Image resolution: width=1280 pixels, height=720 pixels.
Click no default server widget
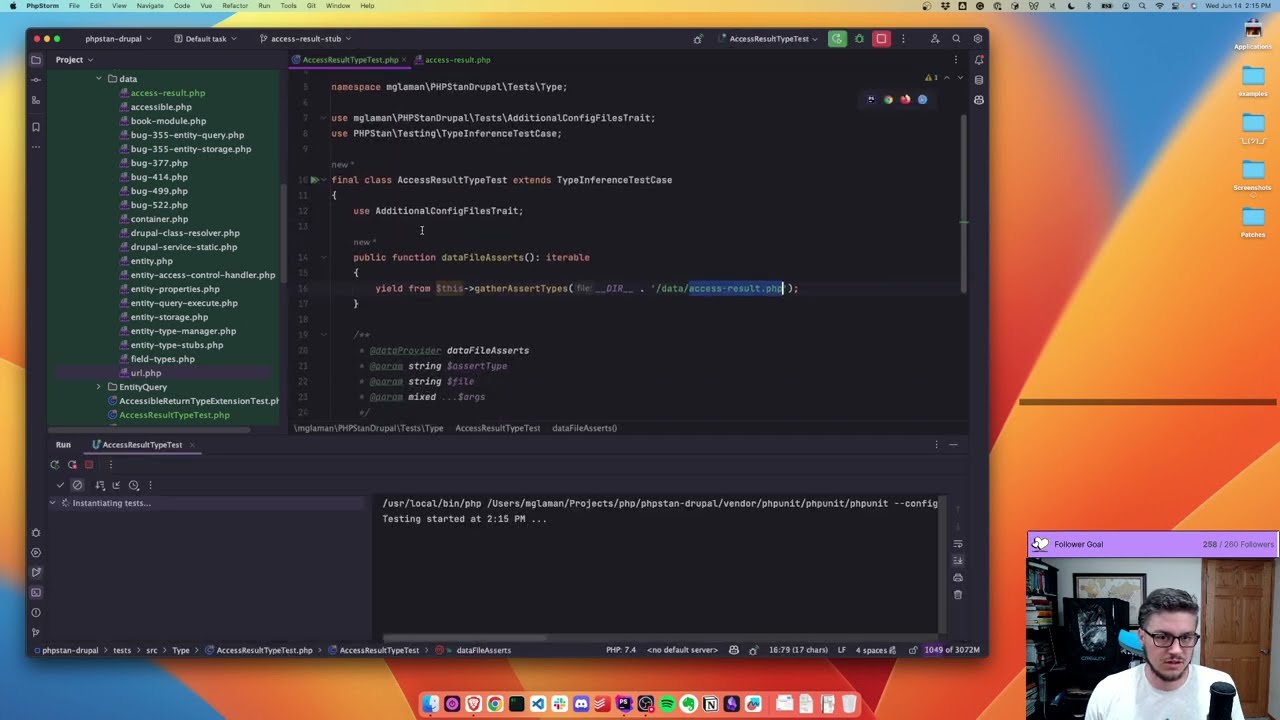tap(683, 650)
